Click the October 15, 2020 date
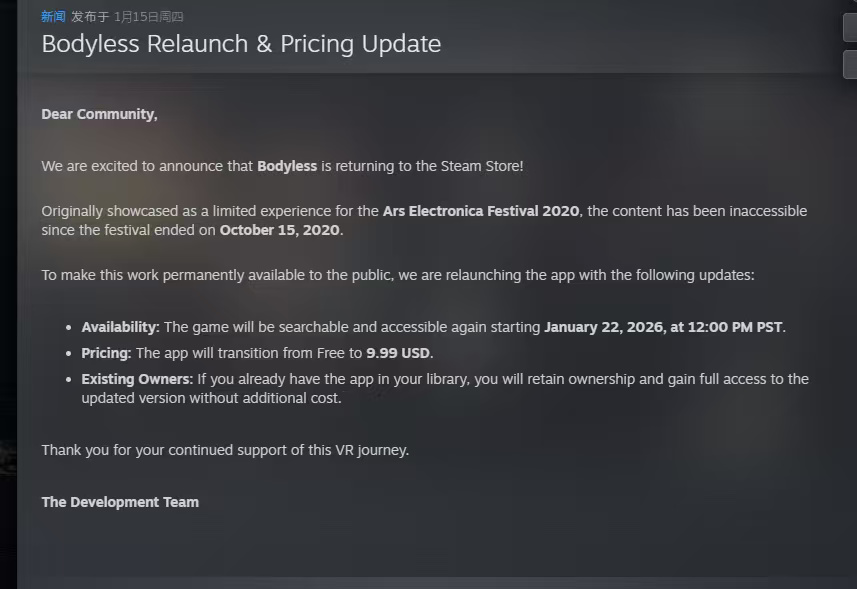 click(281, 230)
